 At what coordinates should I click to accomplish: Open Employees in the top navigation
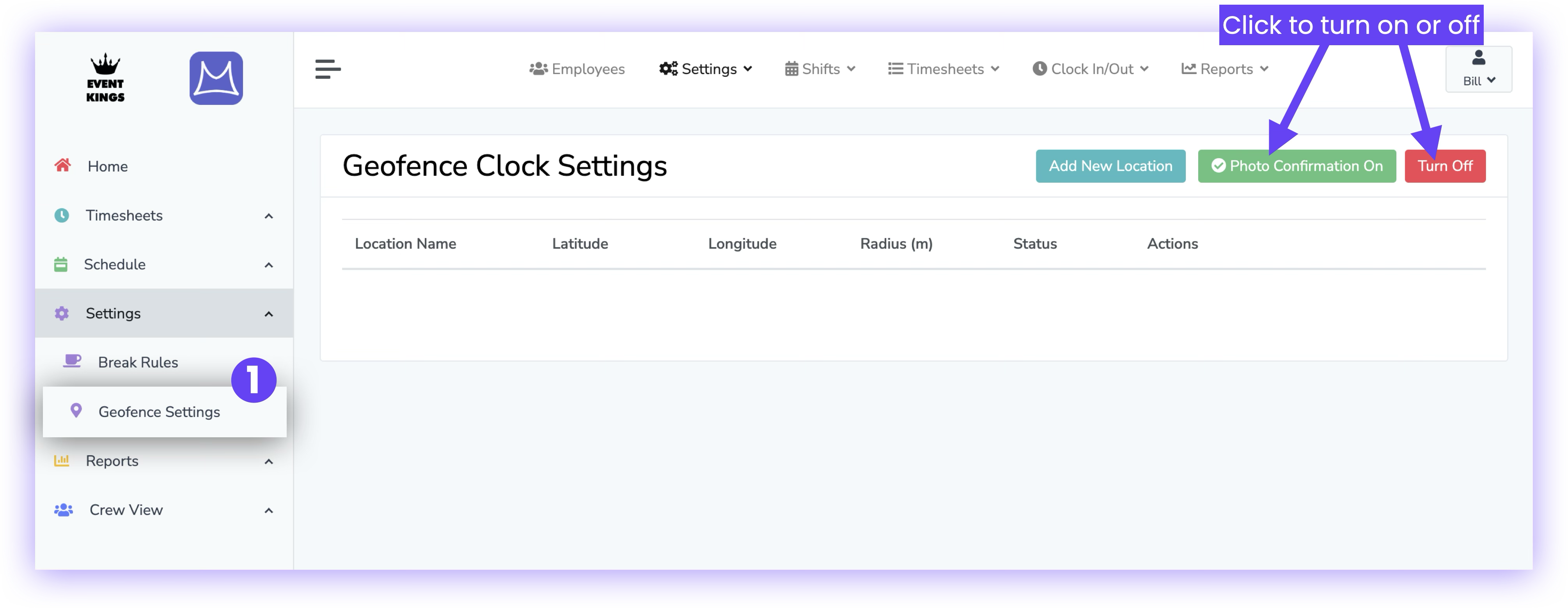coord(577,69)
